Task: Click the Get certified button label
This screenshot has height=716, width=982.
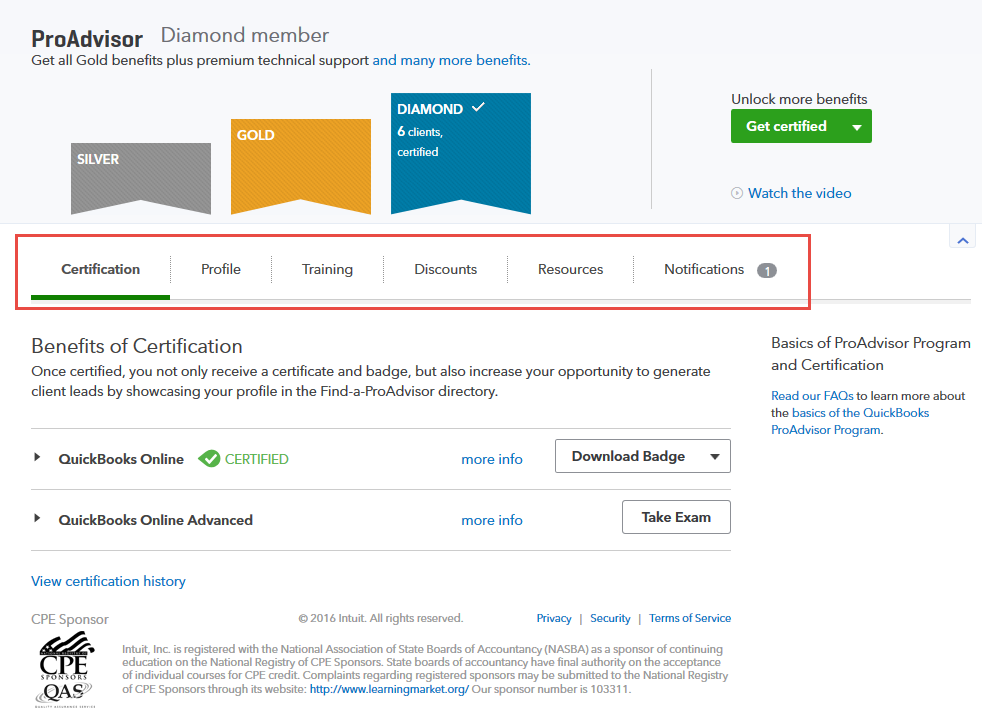Action: click(786, 126)
